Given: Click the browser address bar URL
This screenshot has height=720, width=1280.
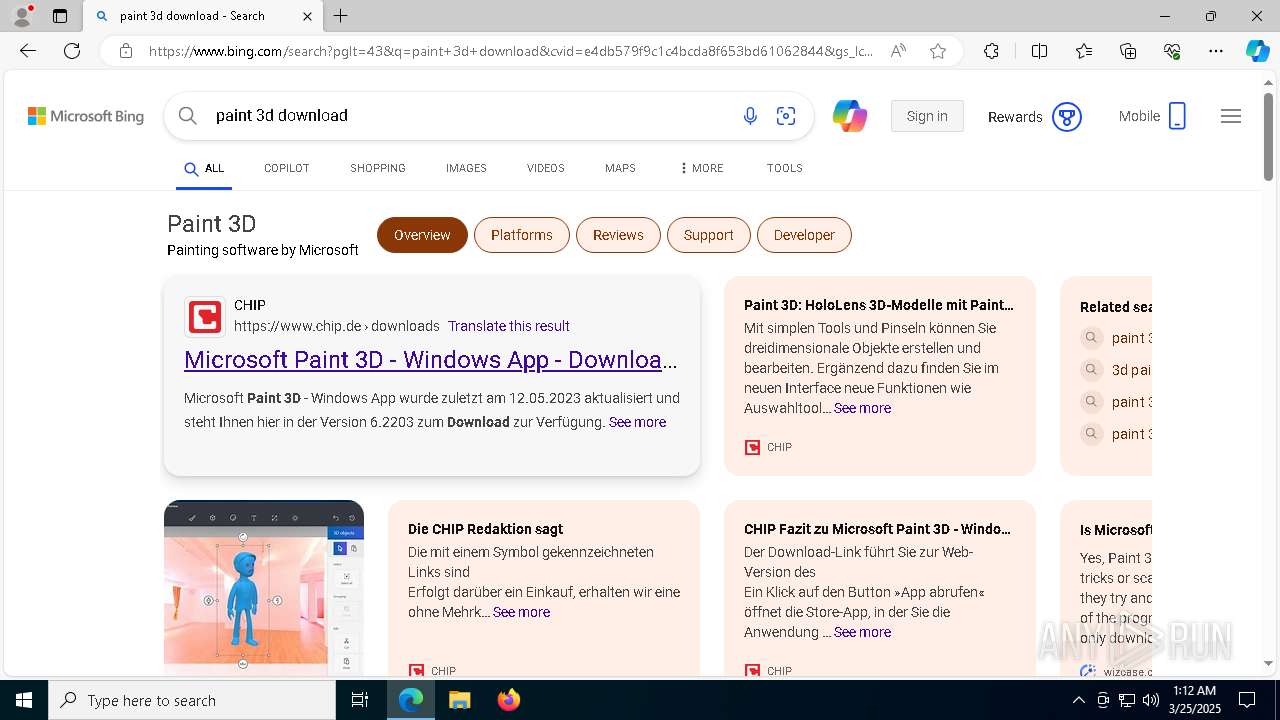Looking at the screenshot, I should (510, 51).
